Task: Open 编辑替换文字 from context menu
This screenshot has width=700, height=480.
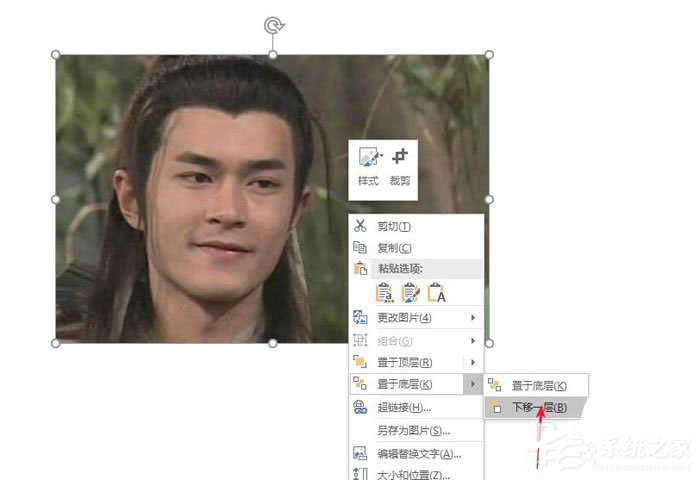Action: point(418,453)
